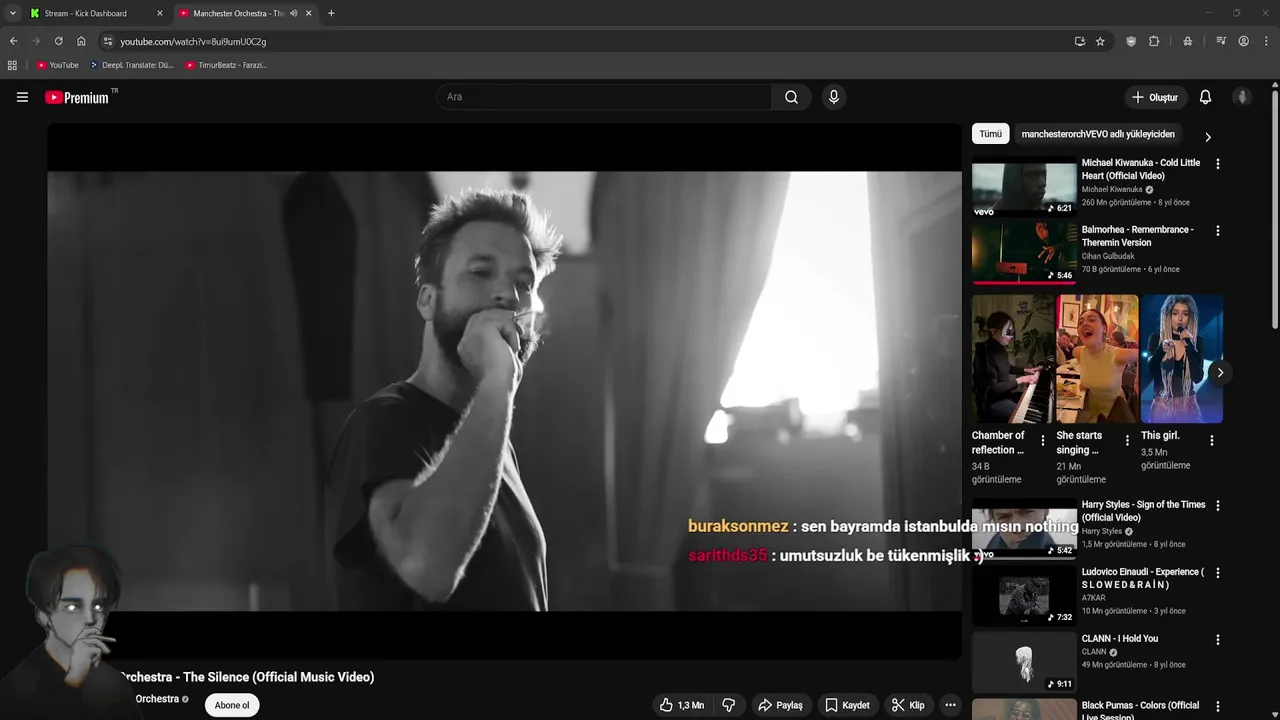The image size is (1280, 720).
Task: View site information icon in address bar
Action: tap(108, 41)
